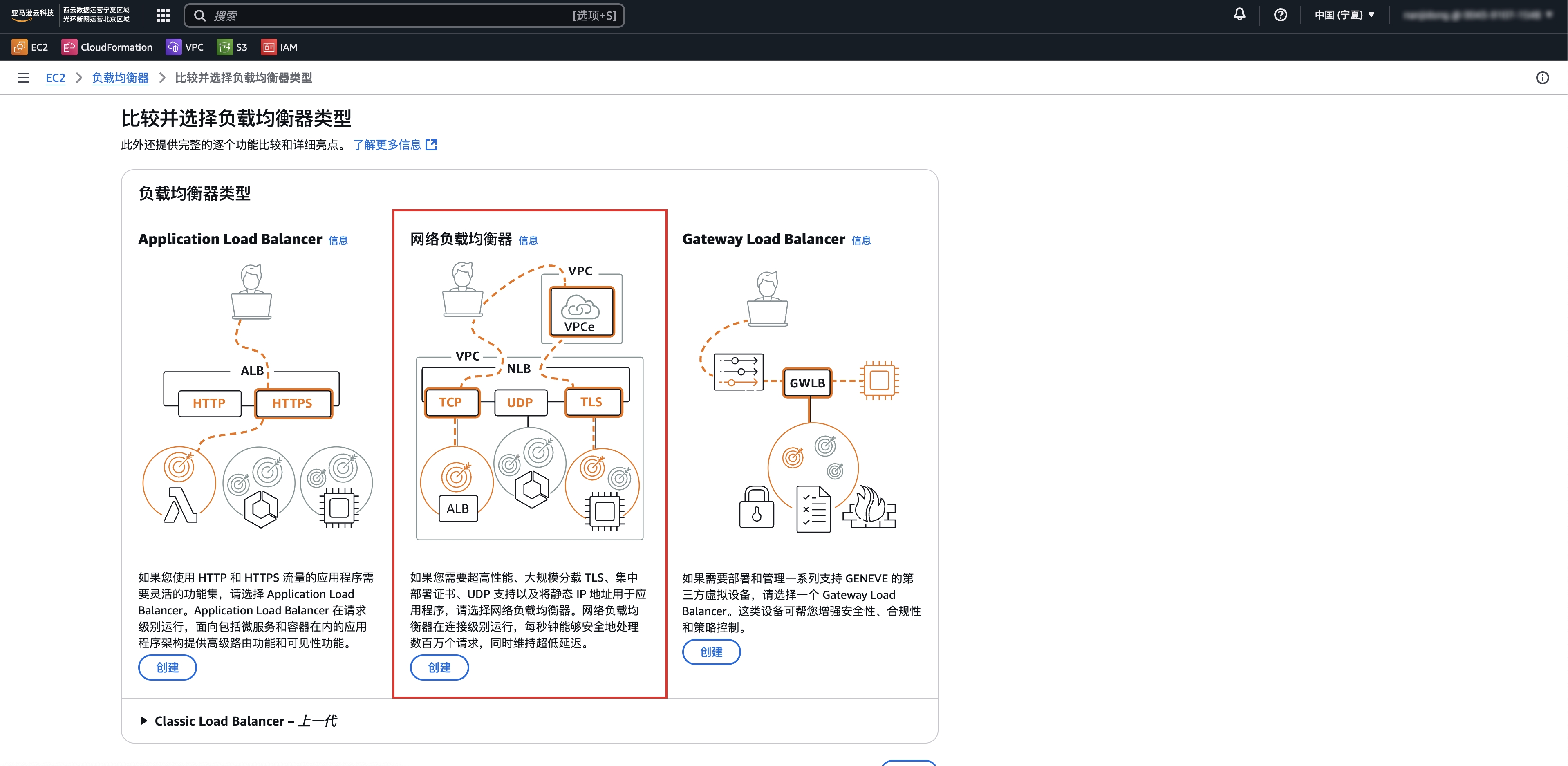1568x766 pixels.
Task: Go to 负载均衡器 breadcrumb link
Action: pos(121,78)
